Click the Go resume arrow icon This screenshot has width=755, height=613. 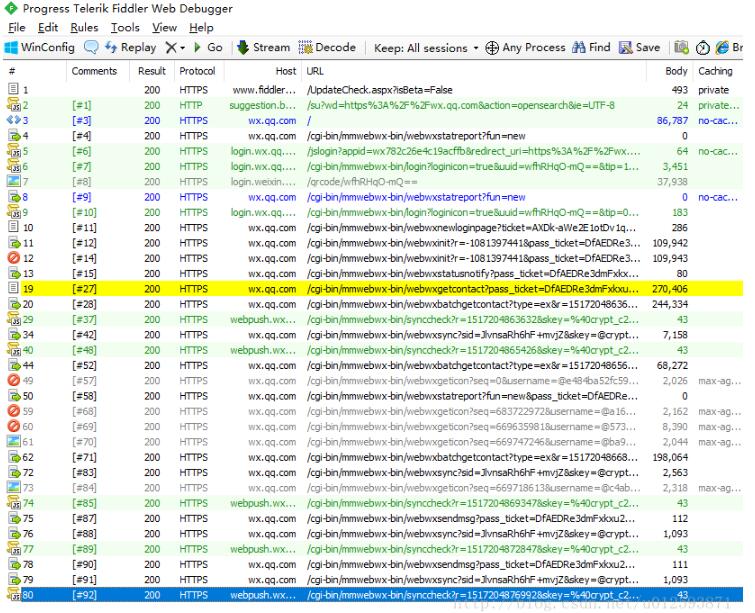point(197,47)
